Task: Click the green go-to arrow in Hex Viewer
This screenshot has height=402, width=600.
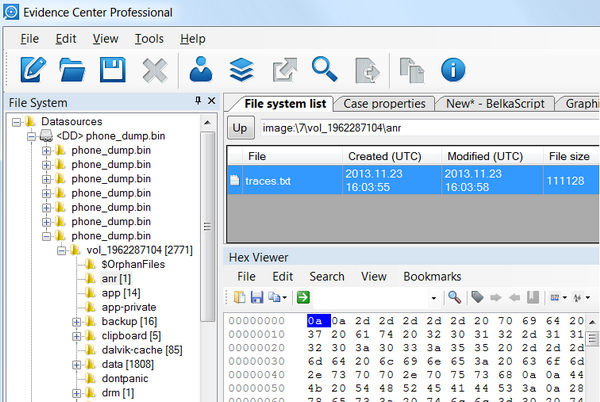Action: pos(303,297)
